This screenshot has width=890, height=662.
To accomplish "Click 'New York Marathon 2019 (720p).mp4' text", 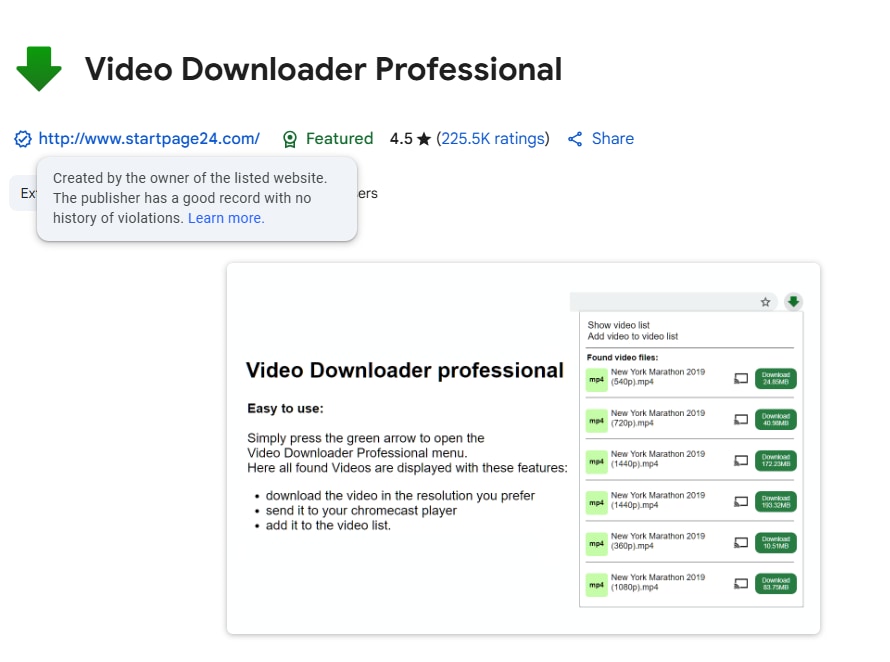I will [658, 418].
